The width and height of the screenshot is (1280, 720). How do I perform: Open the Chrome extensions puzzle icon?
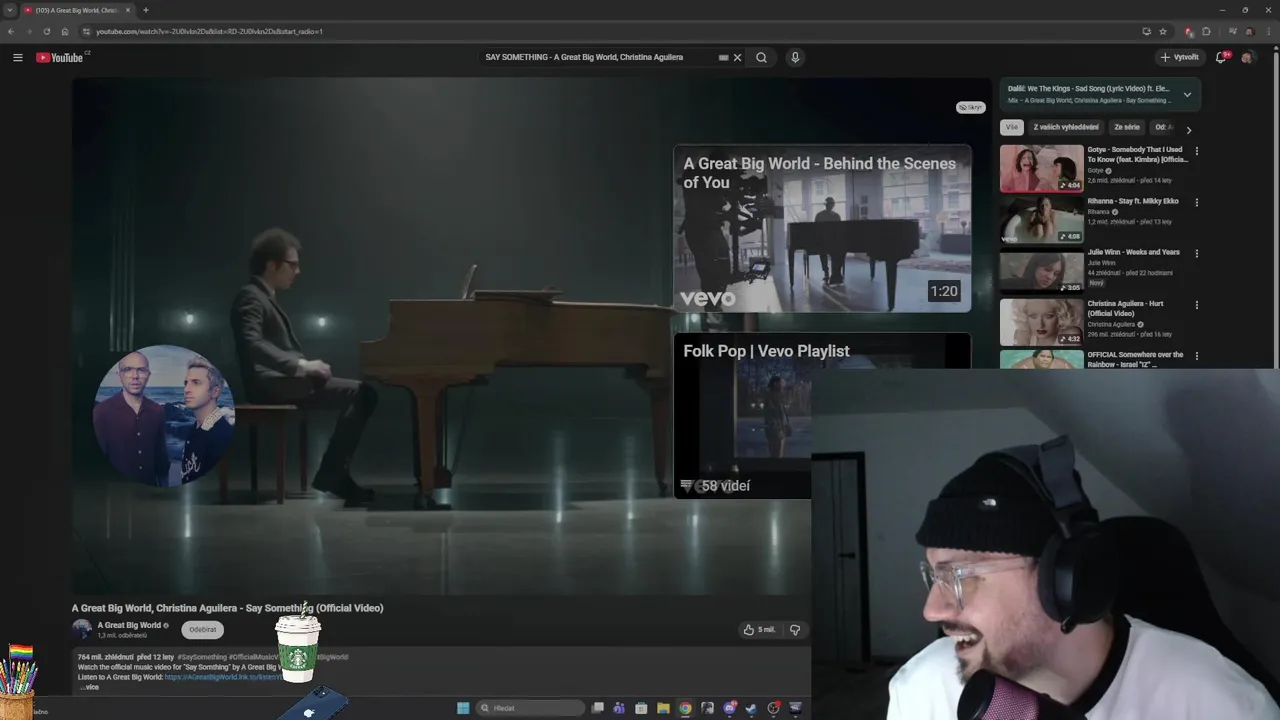click(x=1206, y=31)
